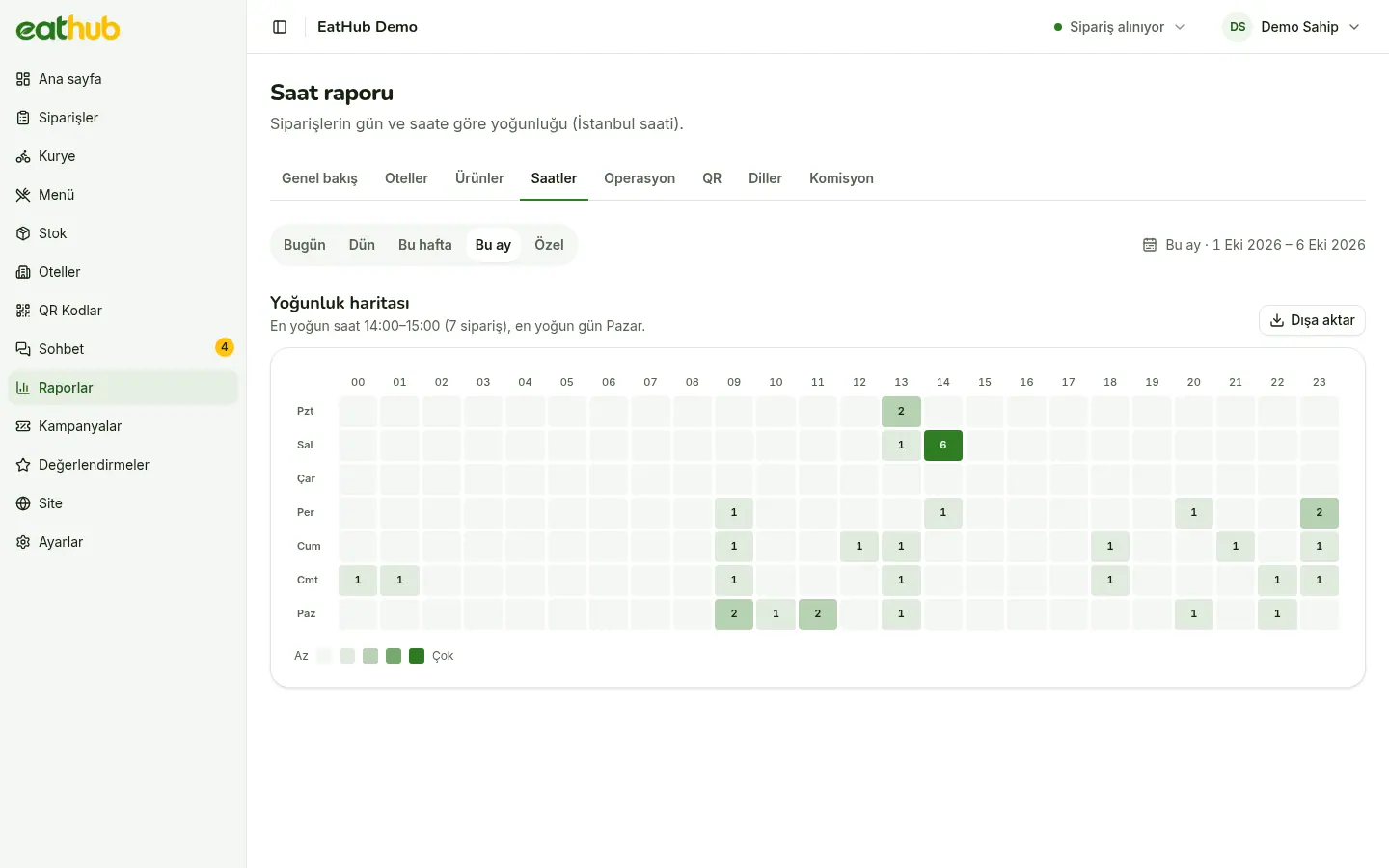The width and height of the screenshot is (1389, 868).
Task: Click the Paz 11:00 heatmap cell showing 2
Action: (818, 613)
